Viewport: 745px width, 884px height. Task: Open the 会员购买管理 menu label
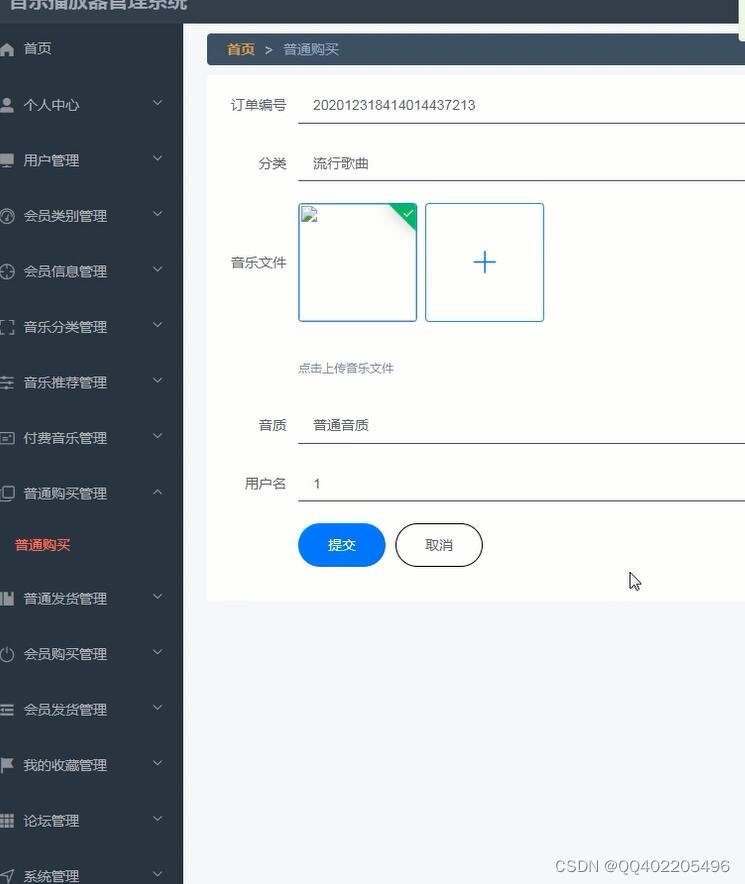pos(65,655)
